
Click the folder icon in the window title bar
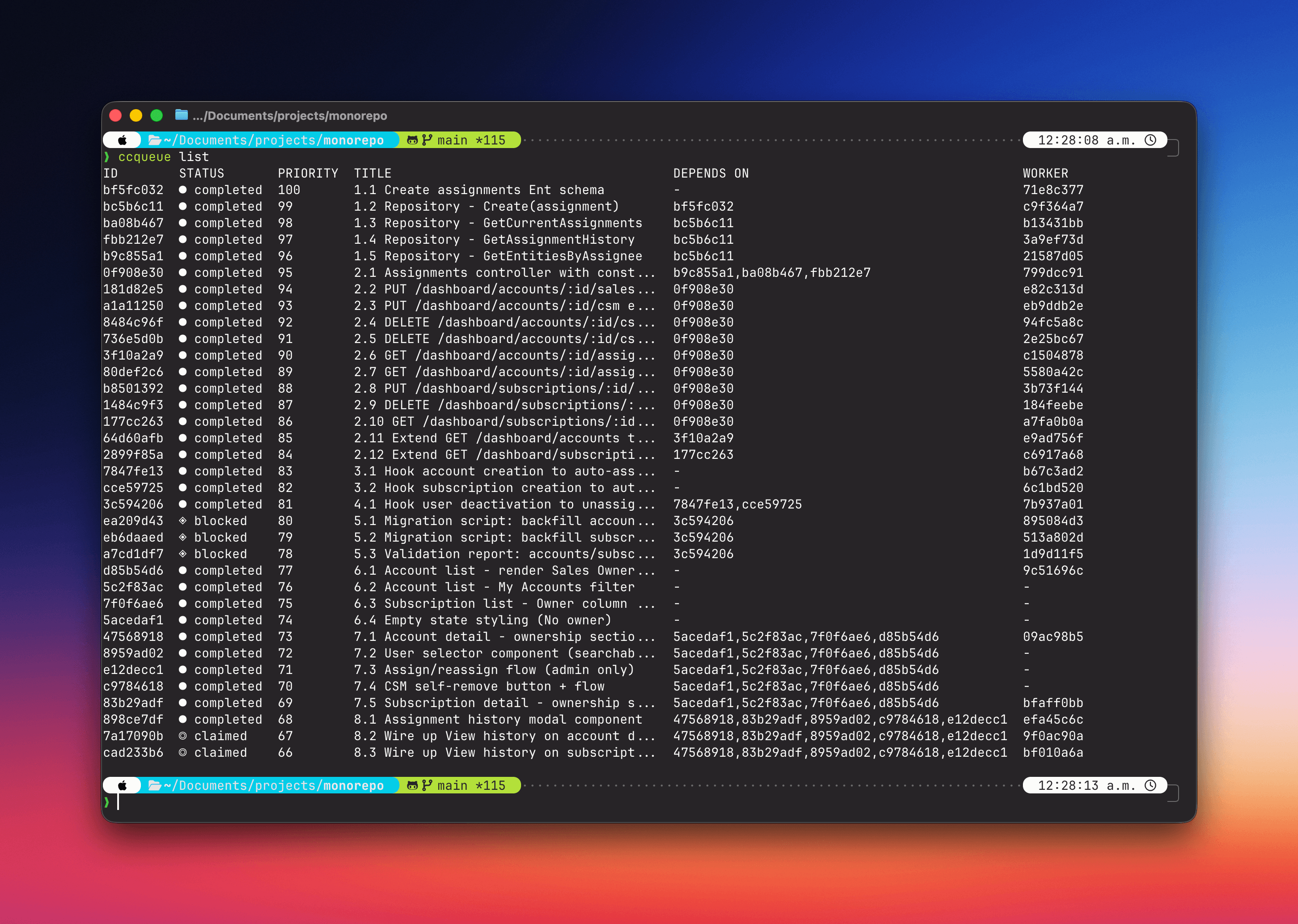click(182, 115)
